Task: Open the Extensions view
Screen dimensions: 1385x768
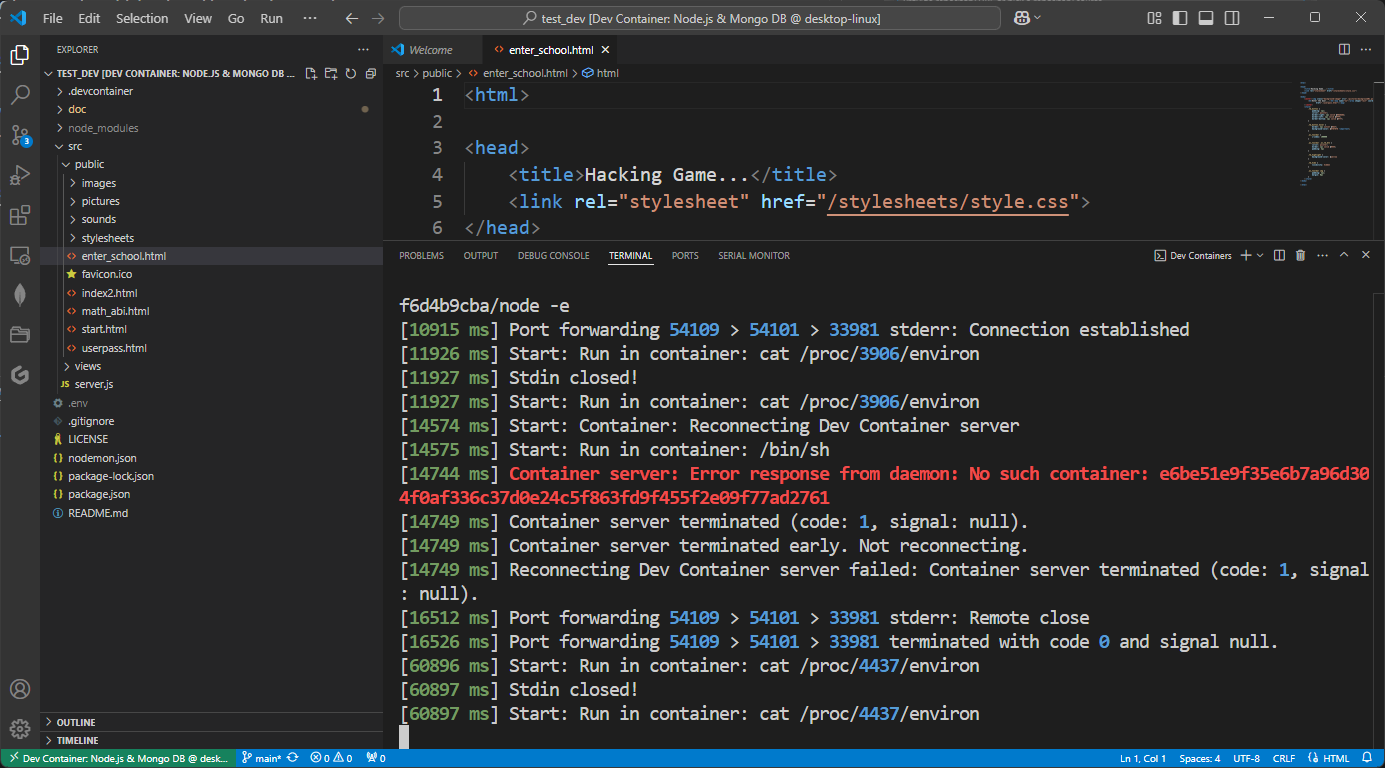Action: [x=20, y=215]
